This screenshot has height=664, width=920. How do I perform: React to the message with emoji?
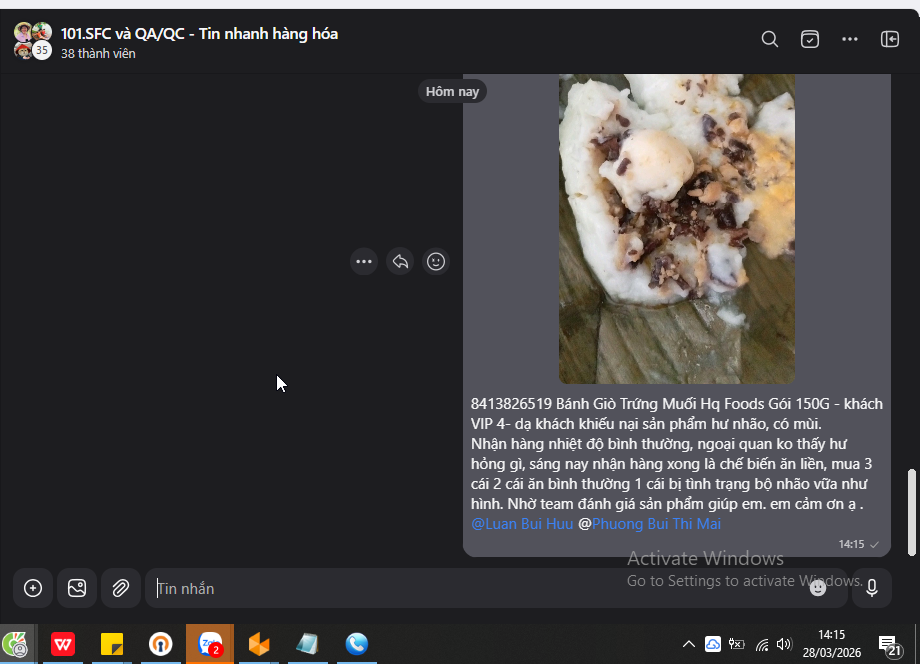pyautogui.click(x=435, y=262)
